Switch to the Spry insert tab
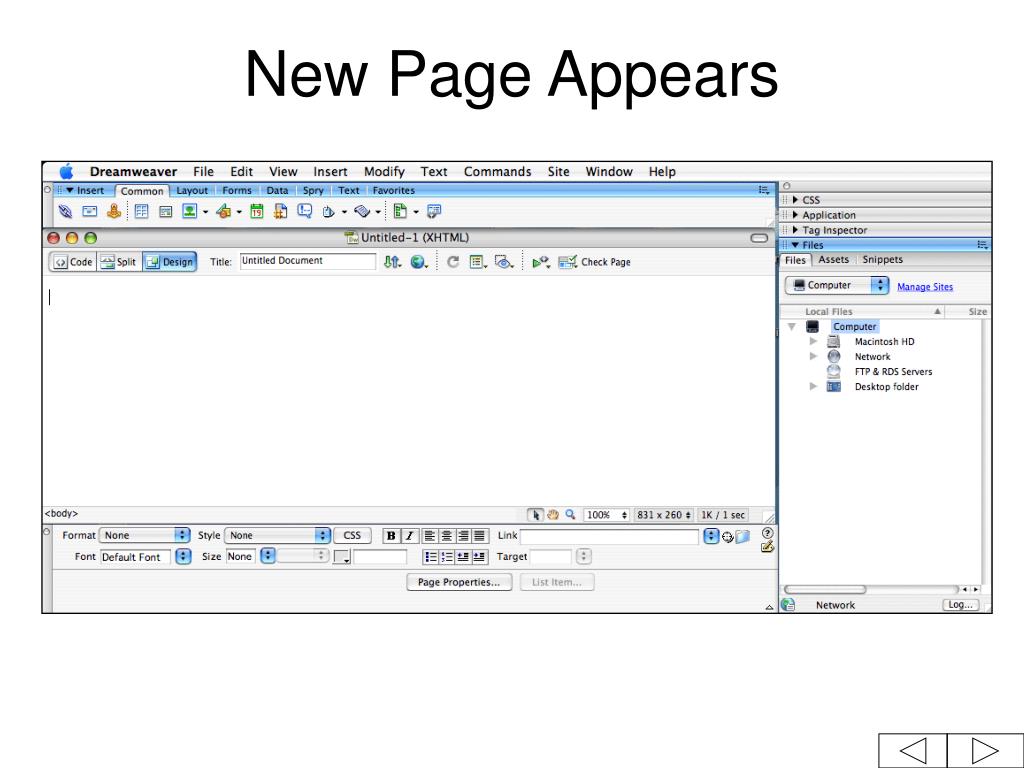Viewport: 1024px width, 768px height. coord(313,191)
